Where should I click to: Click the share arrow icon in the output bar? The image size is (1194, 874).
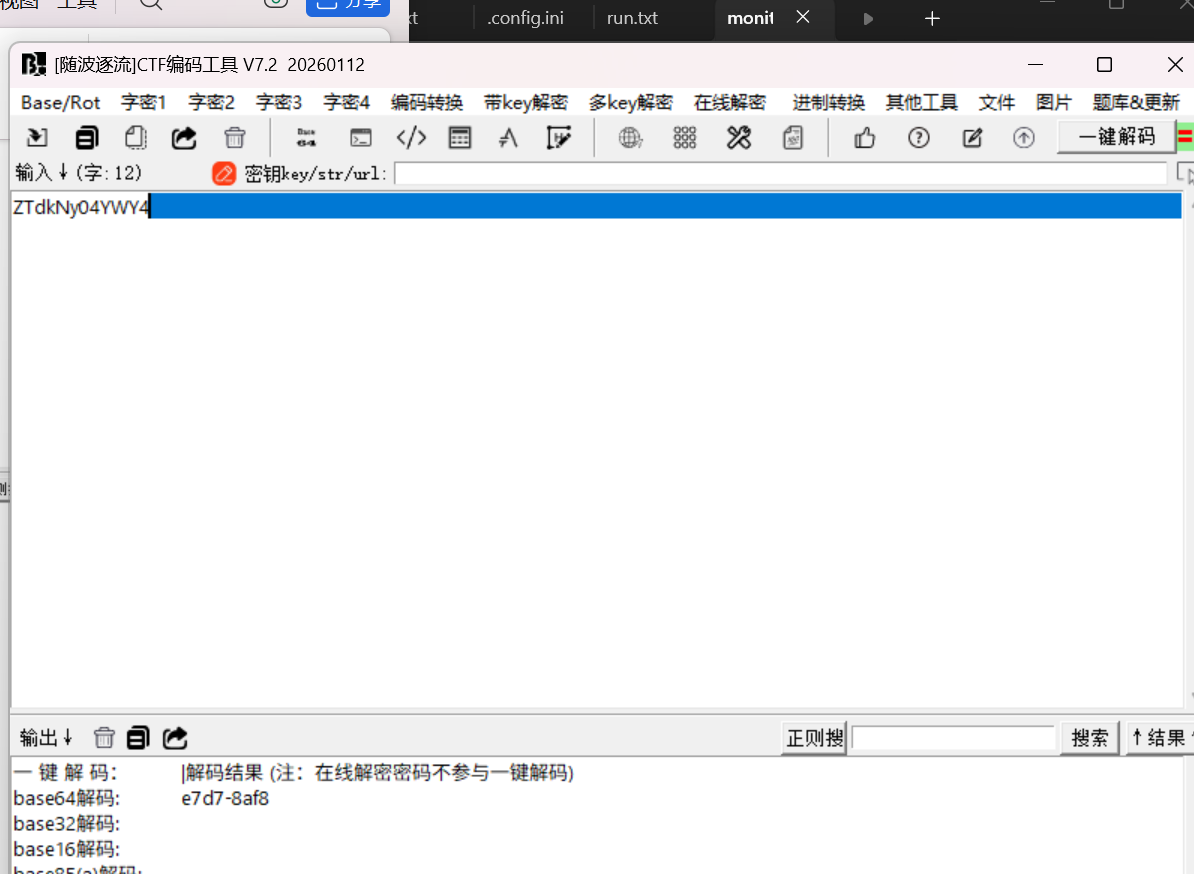click(175, 738)
